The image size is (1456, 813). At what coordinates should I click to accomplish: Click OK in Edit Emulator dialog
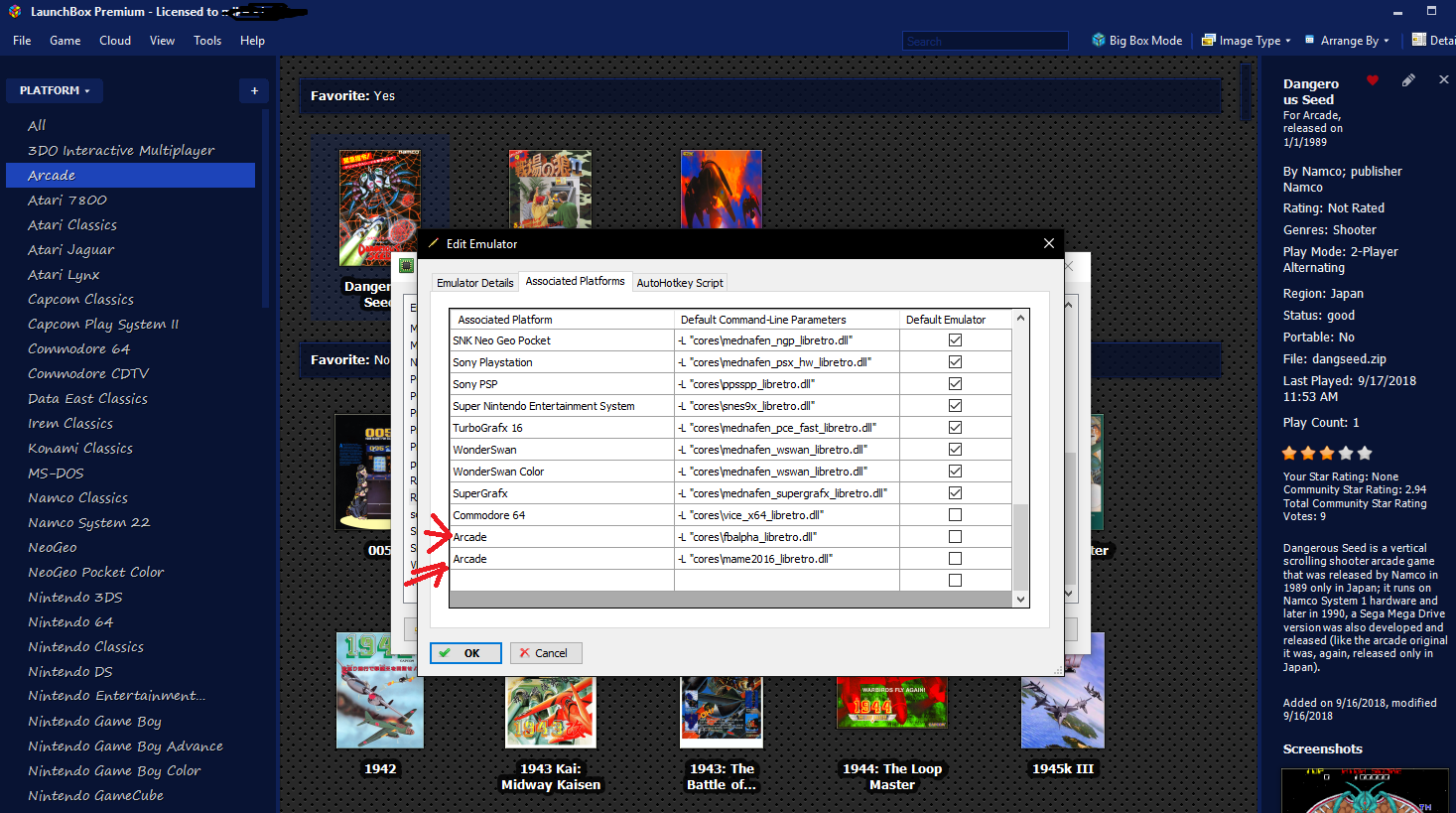click(x=465, y=653)
